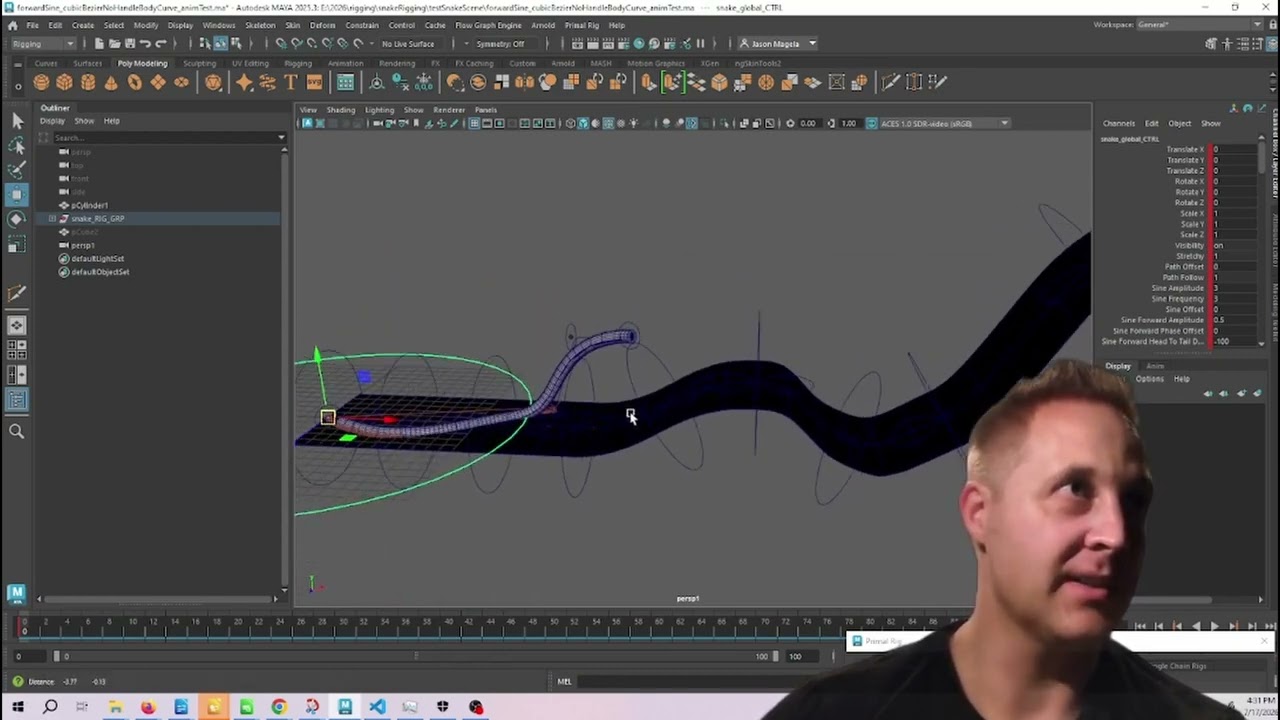Click the Windows Start button

point(17,707)
